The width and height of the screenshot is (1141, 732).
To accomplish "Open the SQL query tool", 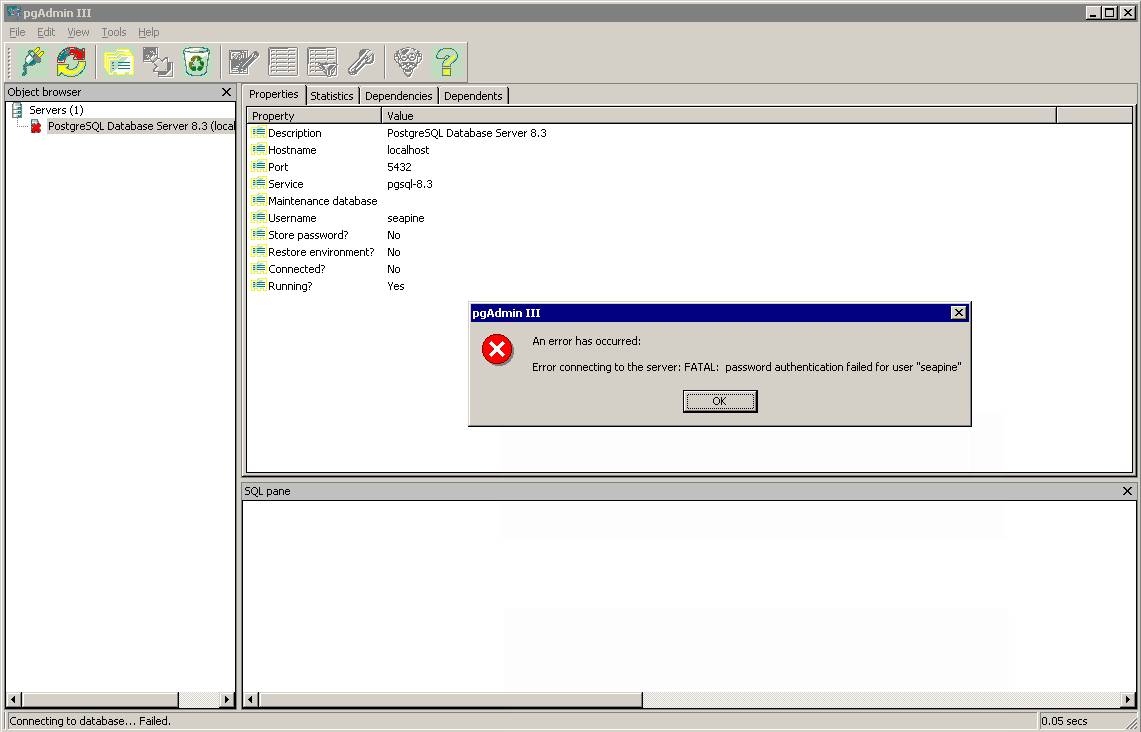I will click(x=244, y=62).
